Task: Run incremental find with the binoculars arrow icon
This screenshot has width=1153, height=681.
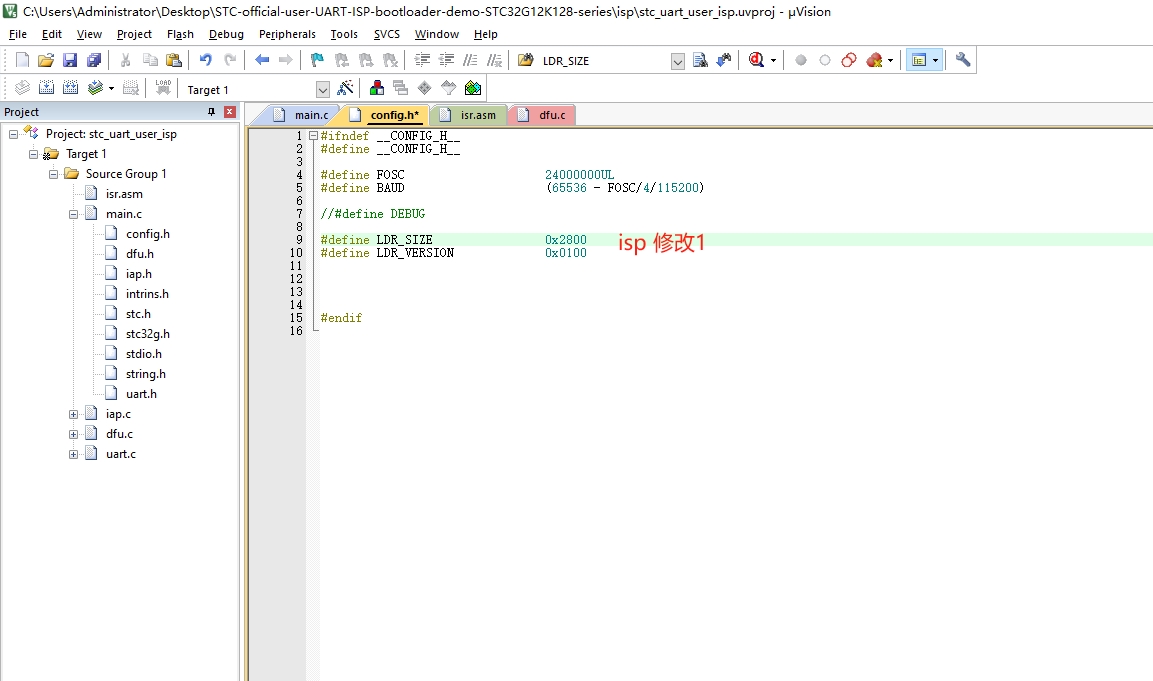Action: pyautogui.click(x=724, y=60)
